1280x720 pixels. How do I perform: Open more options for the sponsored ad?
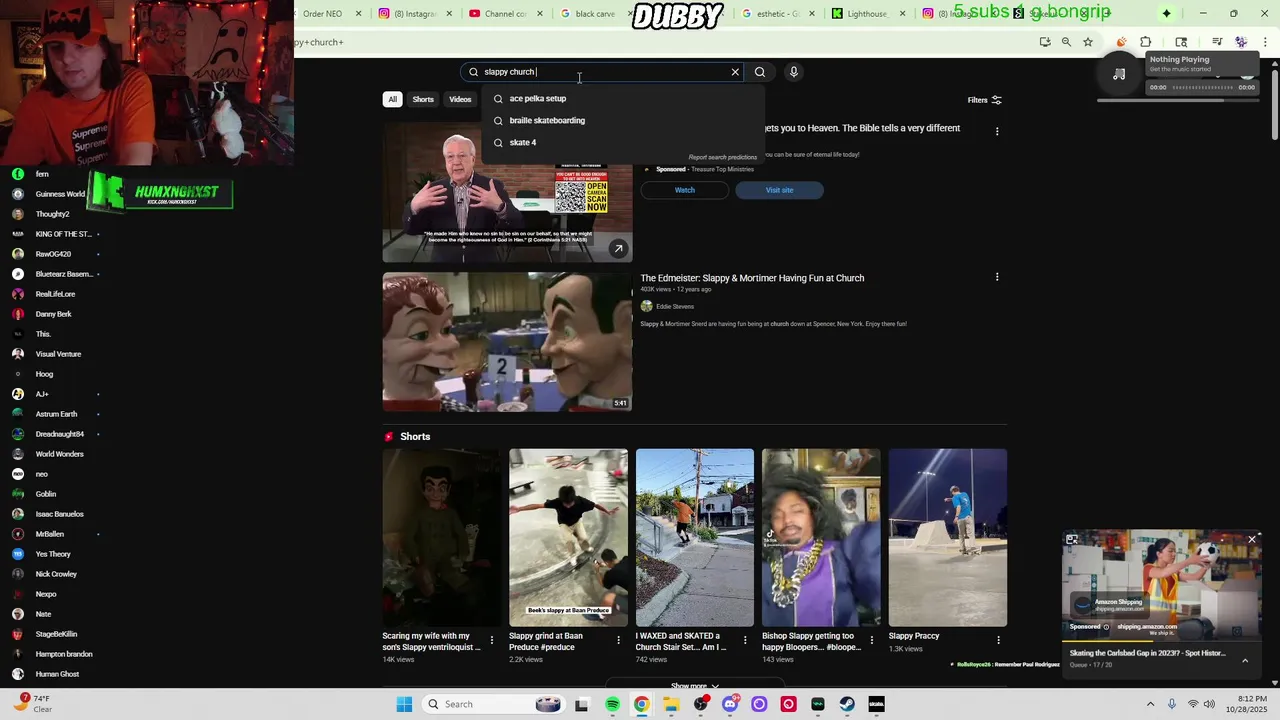997,131
